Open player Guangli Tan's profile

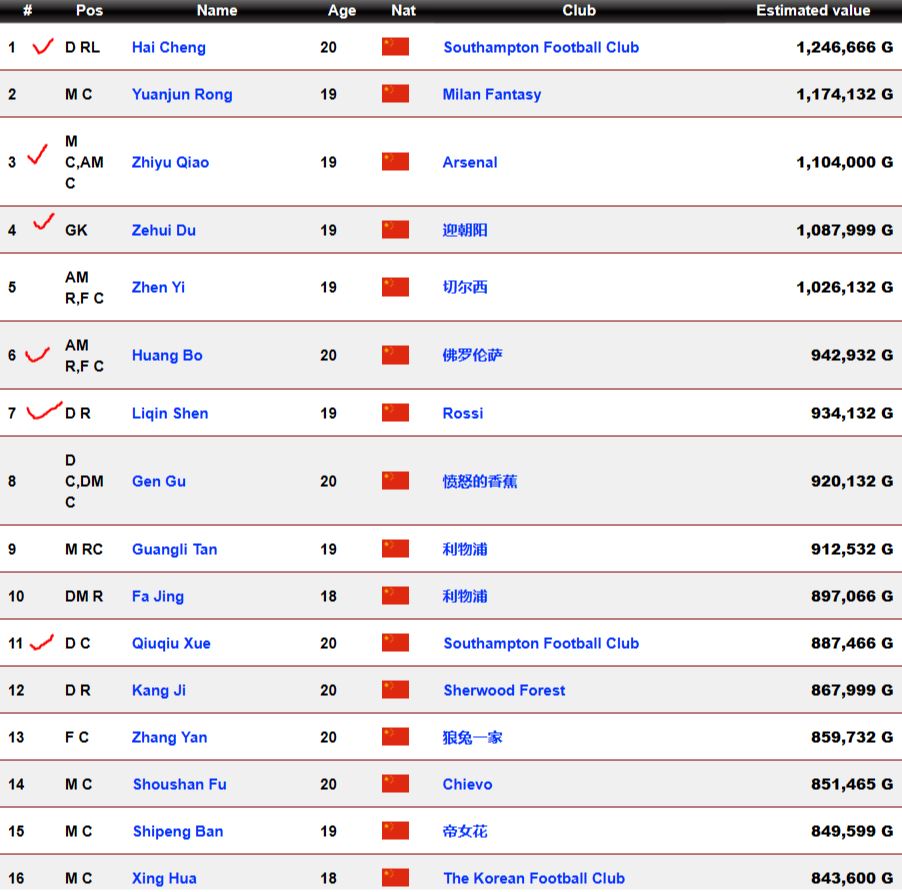(174, 549)
